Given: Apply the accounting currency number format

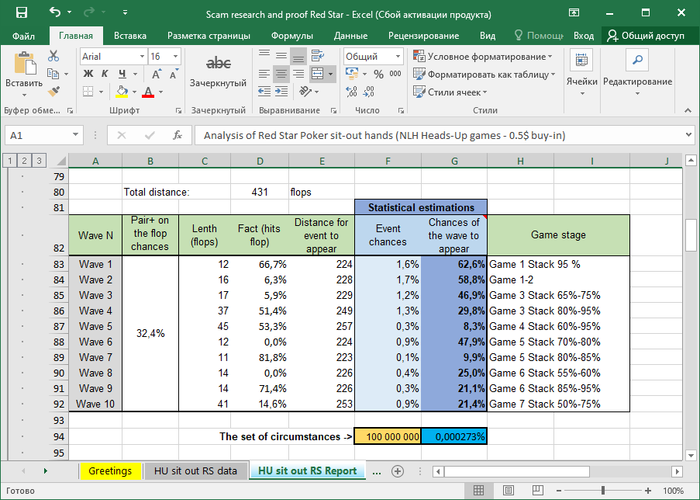Looking at the screenshot, I should 352,74.
